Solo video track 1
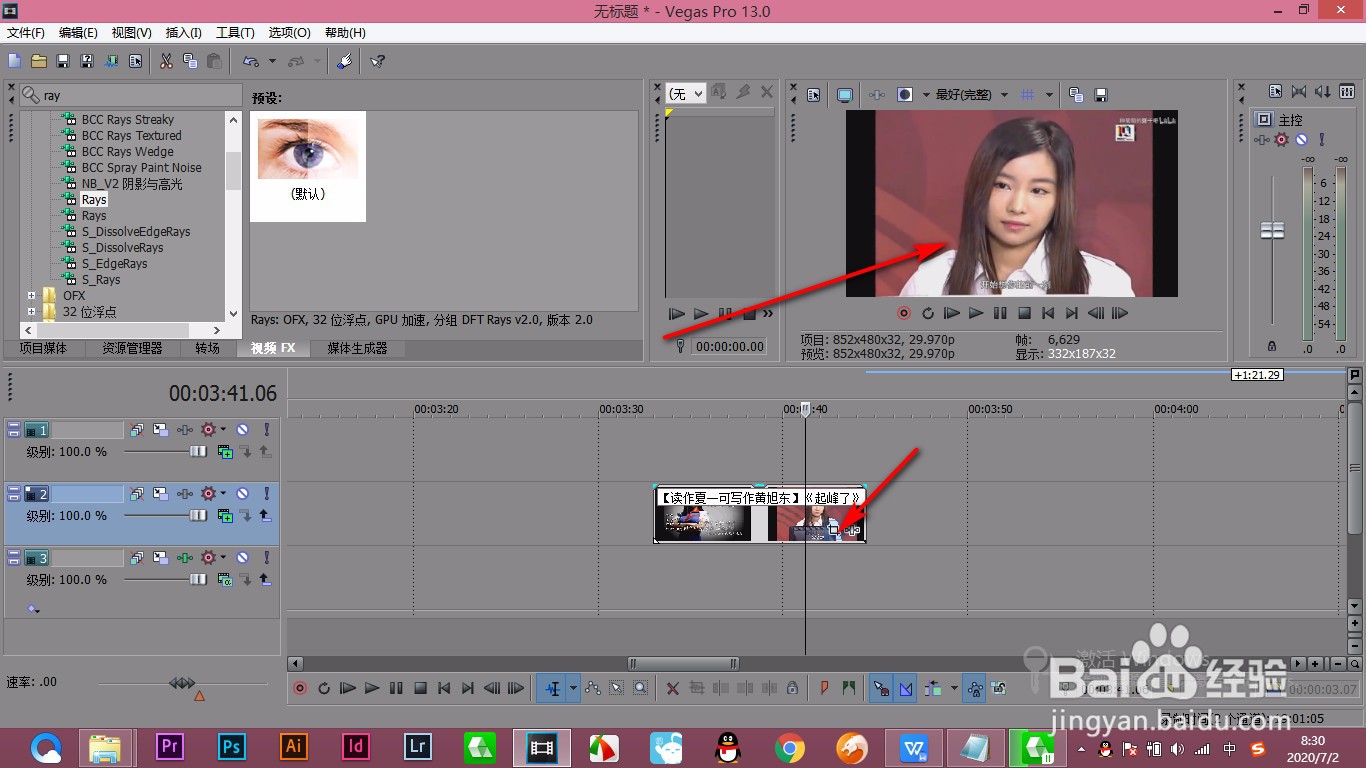This screenshot has height=768, width=1366. pyautogui.click(x=266, y=429)
